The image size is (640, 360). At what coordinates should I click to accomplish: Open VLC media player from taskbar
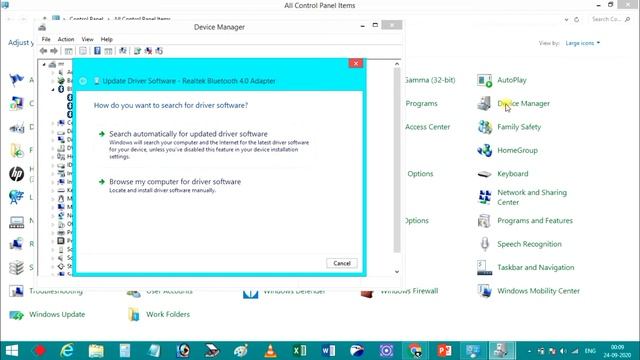(x=270, y=351)
